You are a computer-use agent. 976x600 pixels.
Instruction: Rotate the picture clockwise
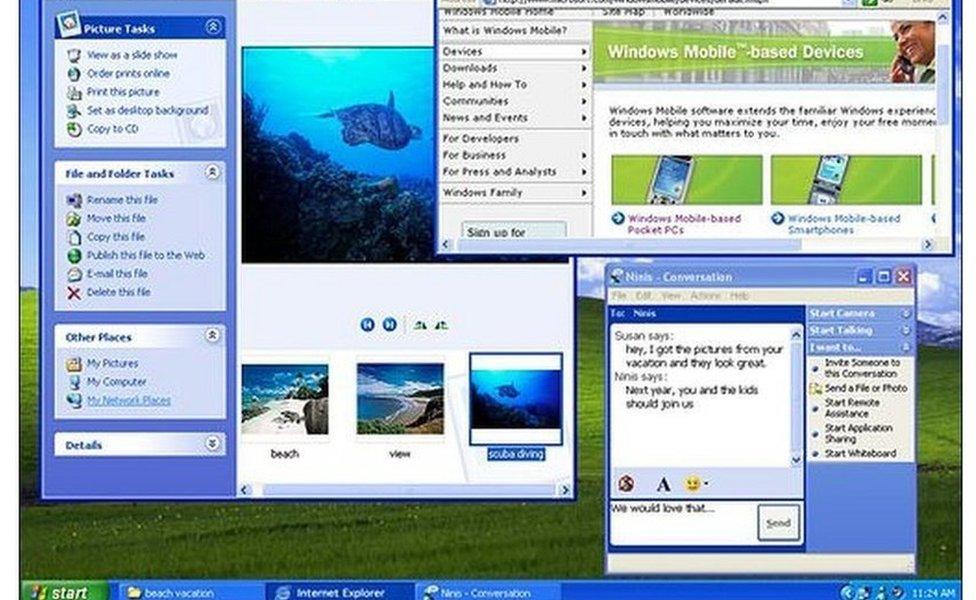tap(421, 324)
